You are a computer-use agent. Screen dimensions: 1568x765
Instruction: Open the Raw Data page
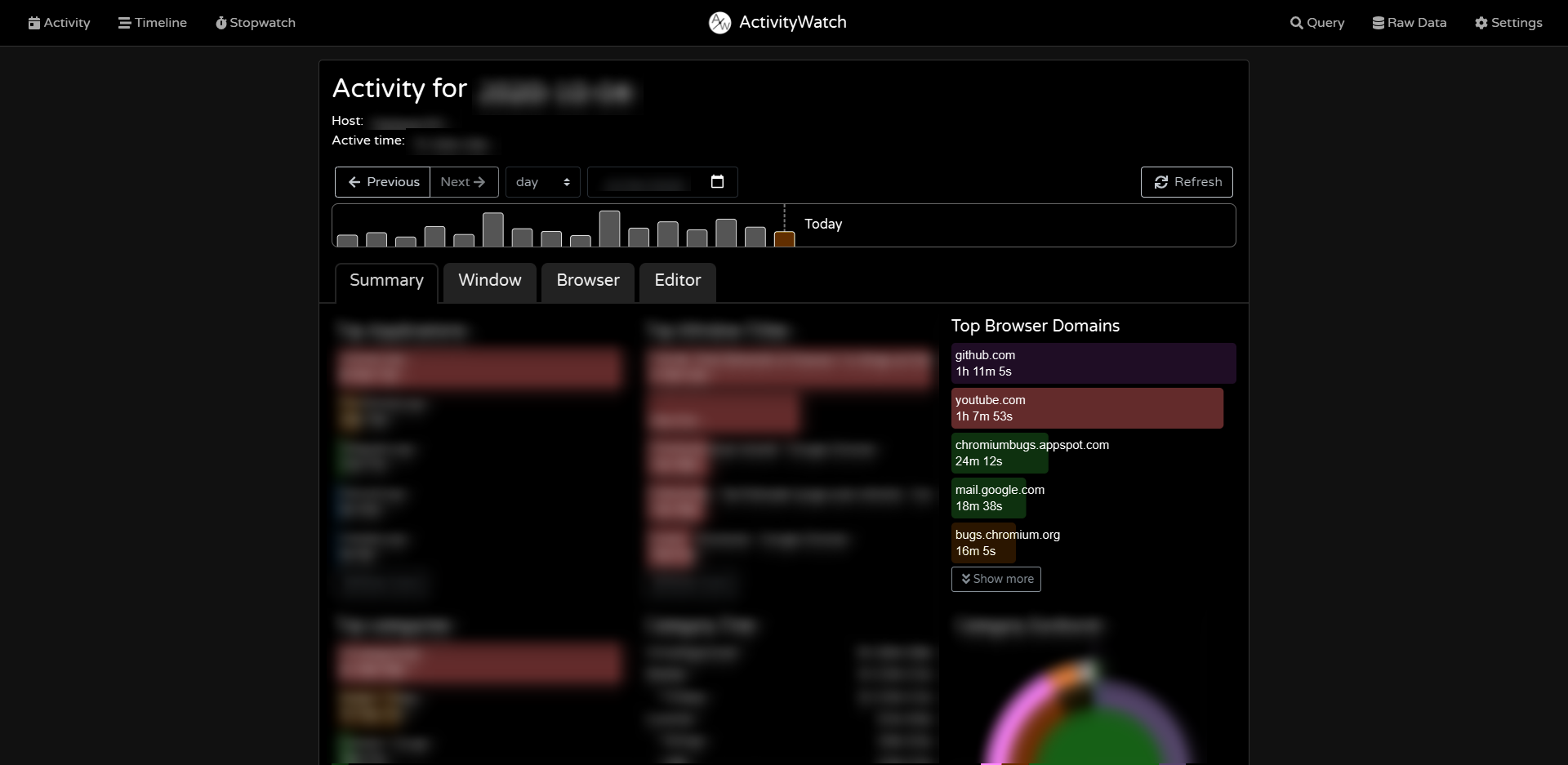click(1410, 23)
